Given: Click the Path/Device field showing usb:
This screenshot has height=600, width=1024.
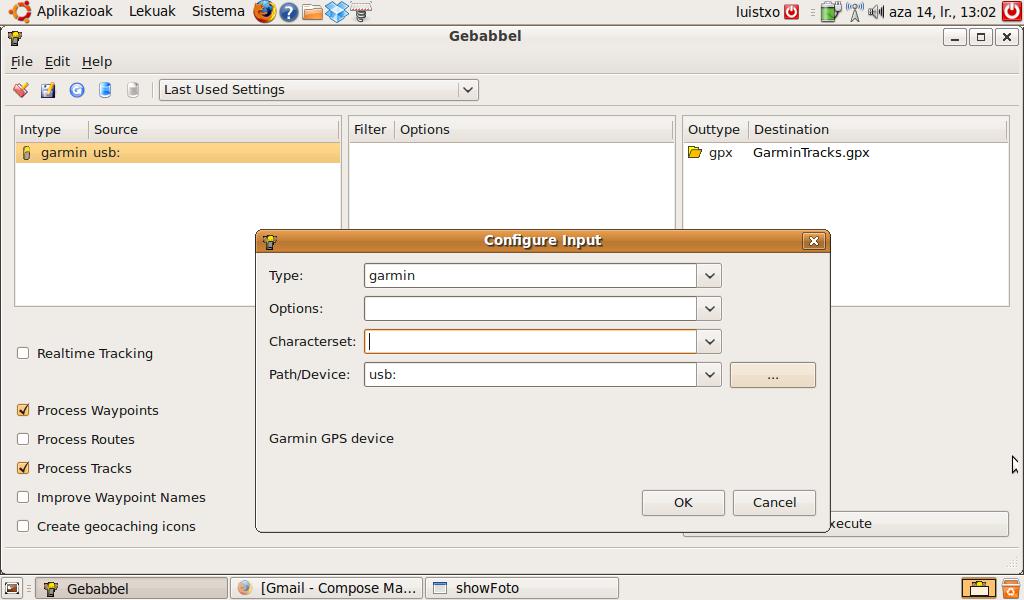Looking at the screenshot, I should [530, 375].
